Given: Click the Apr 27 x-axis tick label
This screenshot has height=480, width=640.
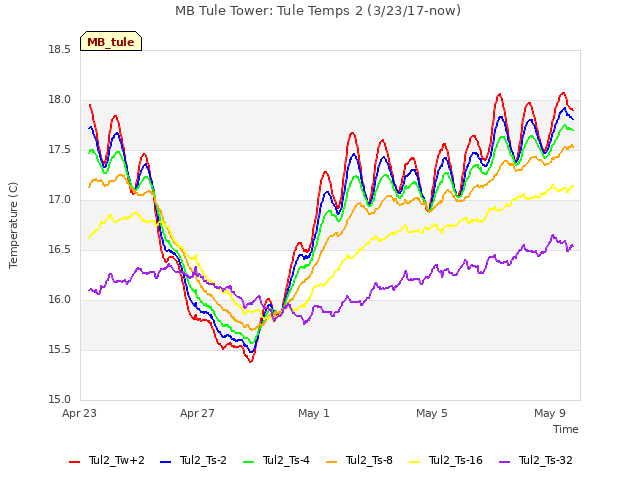Looking at the screenshot, I should pyautogui.click(x=198, y=413).
